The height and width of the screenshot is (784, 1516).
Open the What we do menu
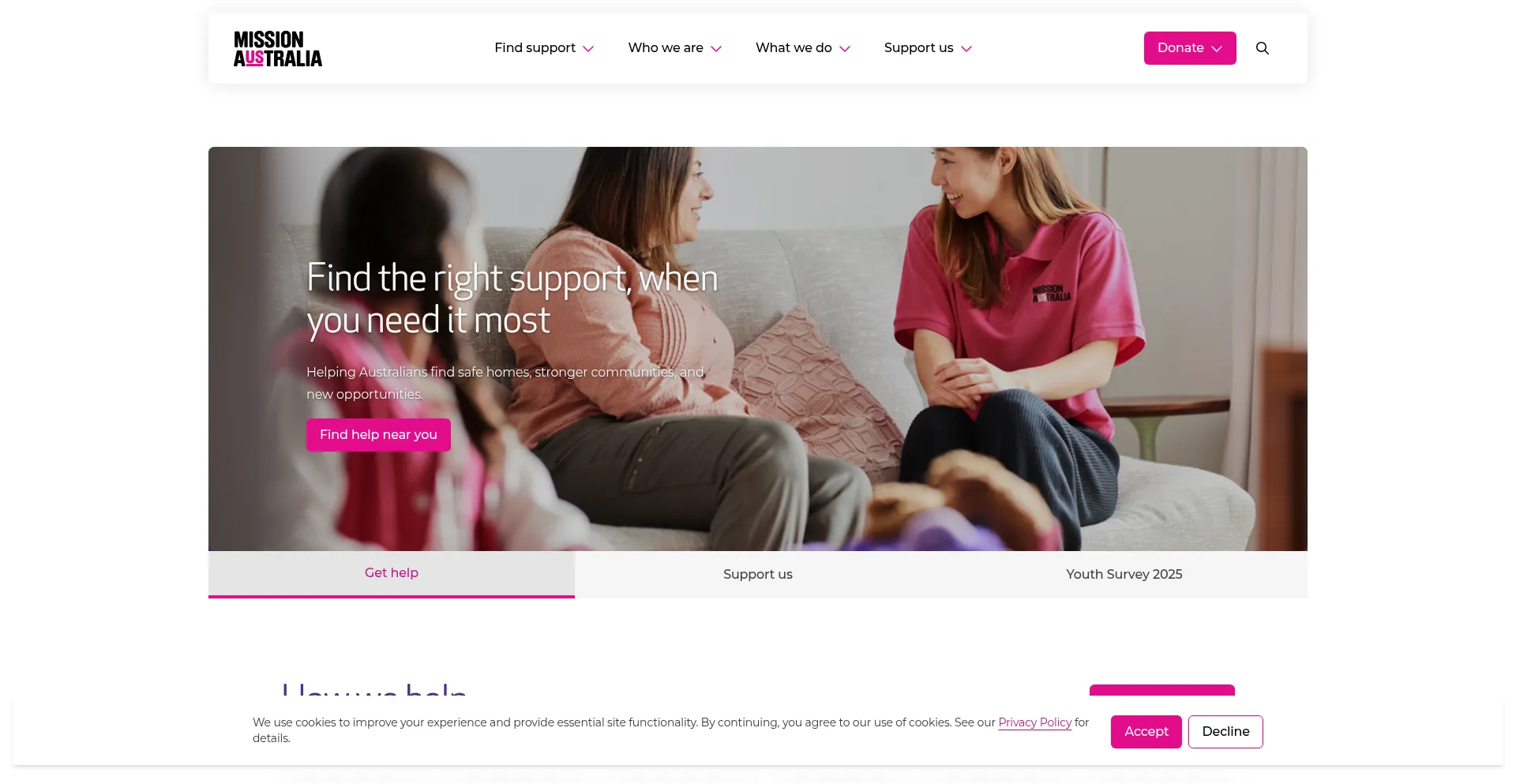pyautogui.click(x=794, y=48)
